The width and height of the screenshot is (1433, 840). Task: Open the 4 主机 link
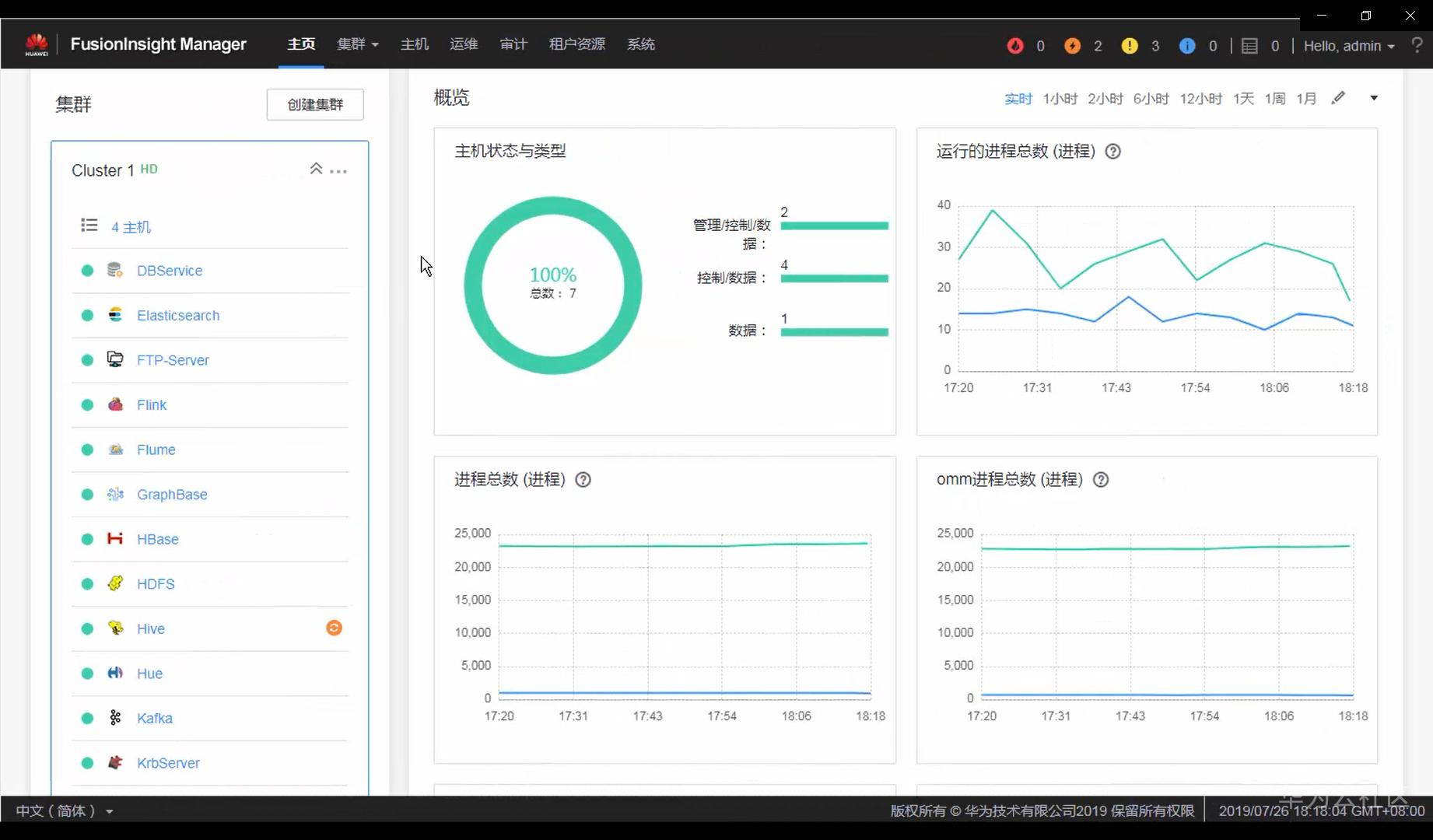(x=131, y=227)
